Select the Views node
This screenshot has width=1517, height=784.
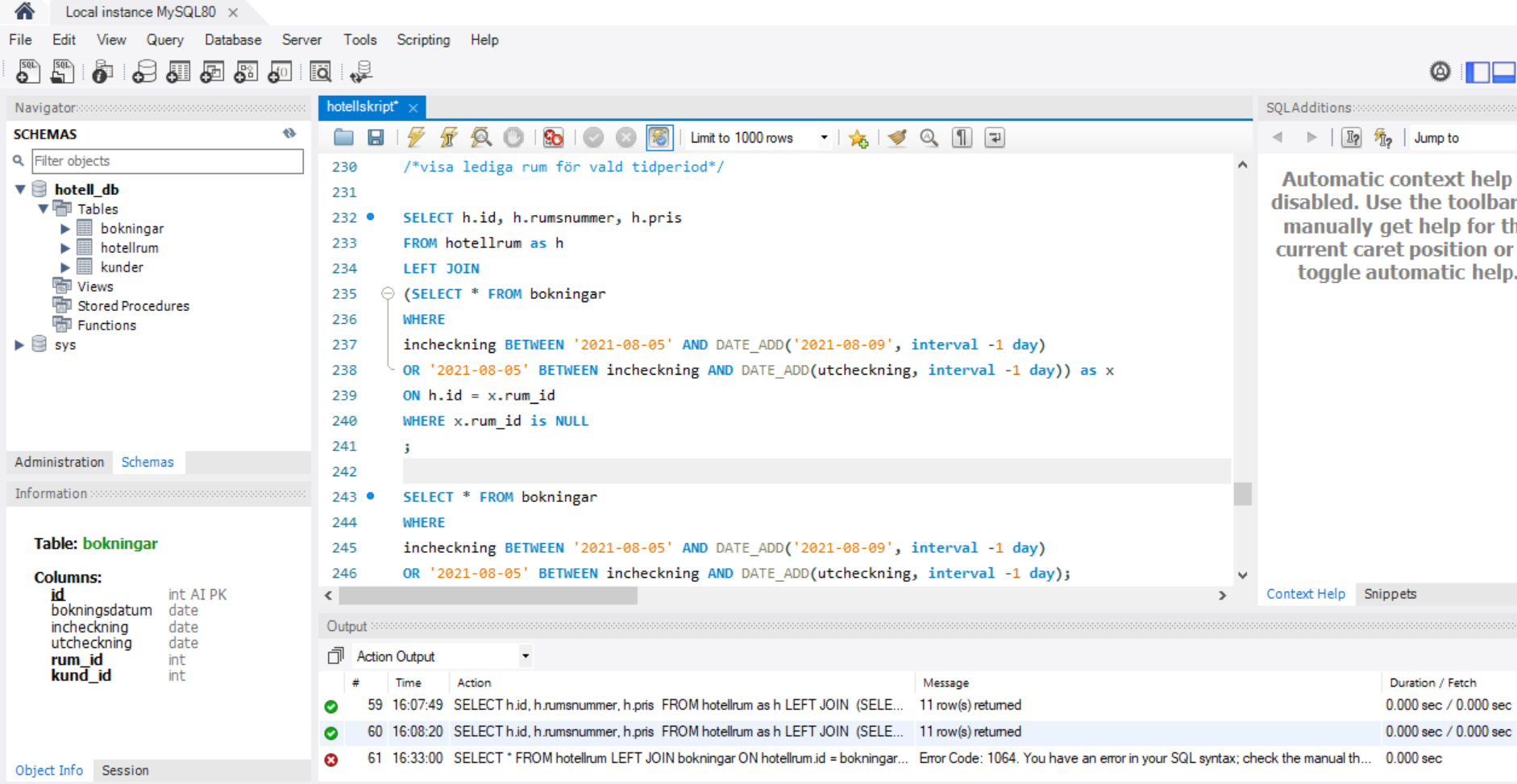[x=95, y=287]
